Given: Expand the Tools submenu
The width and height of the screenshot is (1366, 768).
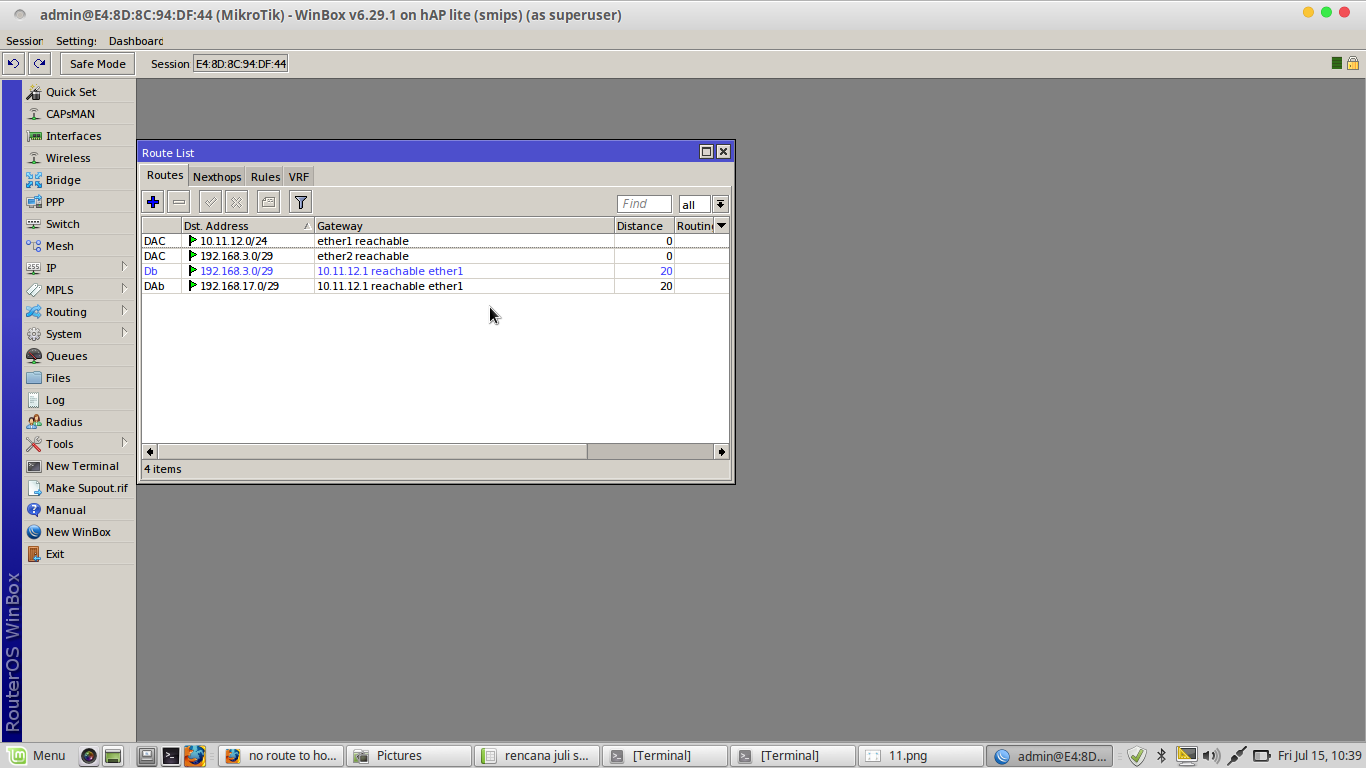Looking at the screenshot, I should point(78,444).
